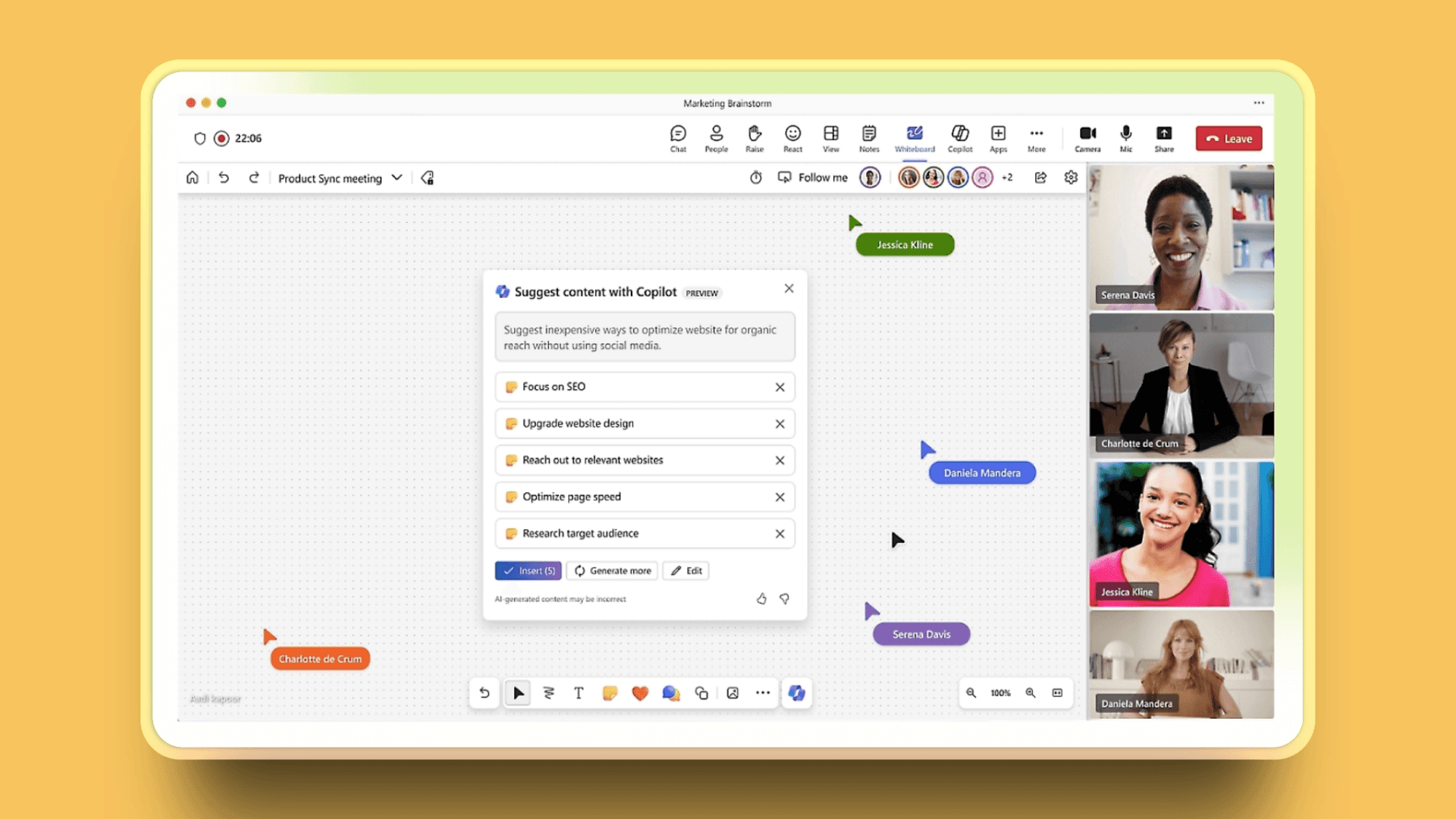Insert the 5 suggested notes
This screenshot has height=819, width=1456.
point(528,571)
